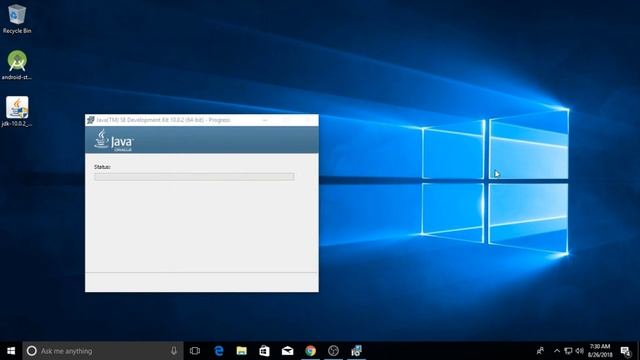Click the Java title bar app icon

click(x=91, y=120)
